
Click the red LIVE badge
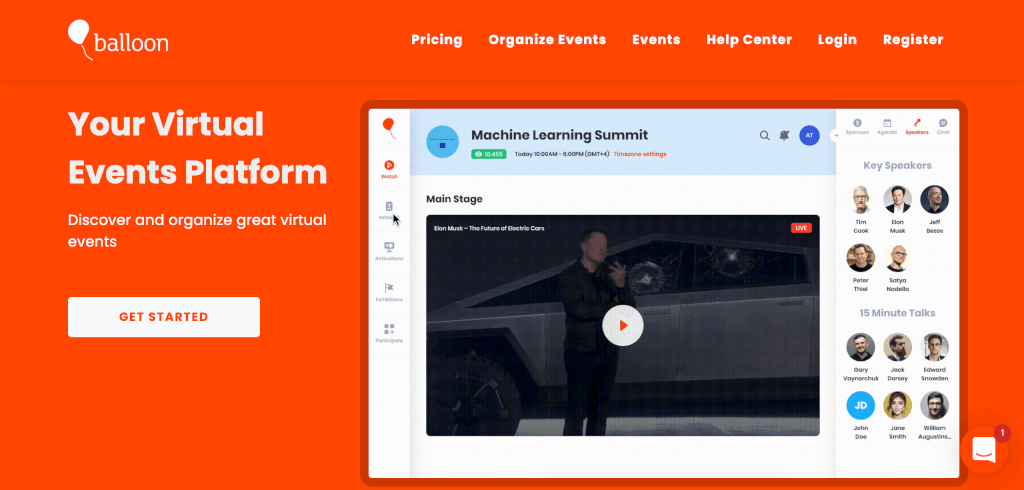pos(801,228)
